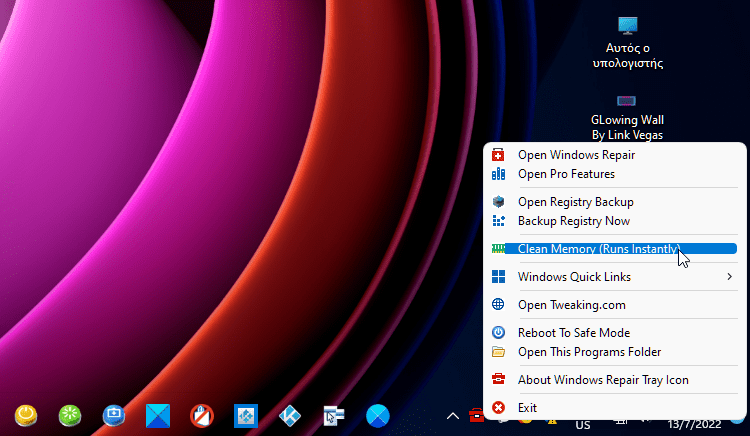Run Clean Memory (Runs Instantly)
This screenshot has height=436, width=750.
(x=598, y=249)
